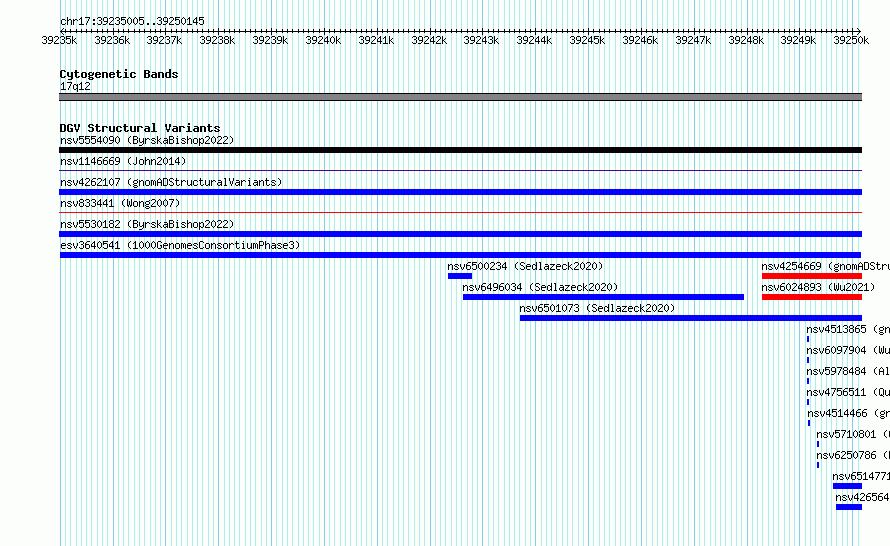Click the 17q12 cytogenetic band bar
Viewport: 890px width, 546px height.
point(460,97)
